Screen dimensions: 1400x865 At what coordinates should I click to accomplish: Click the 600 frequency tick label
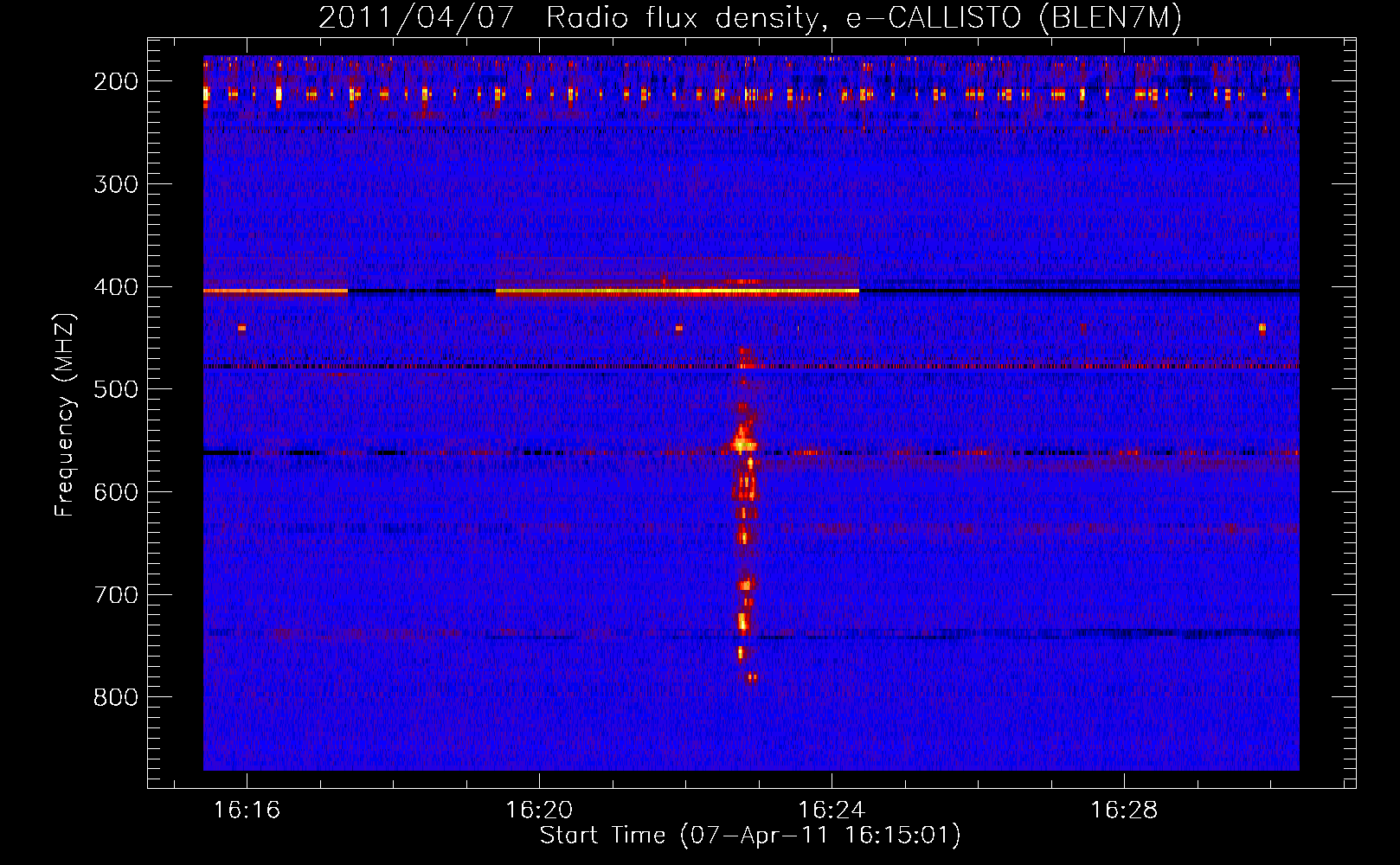[116, 492]
